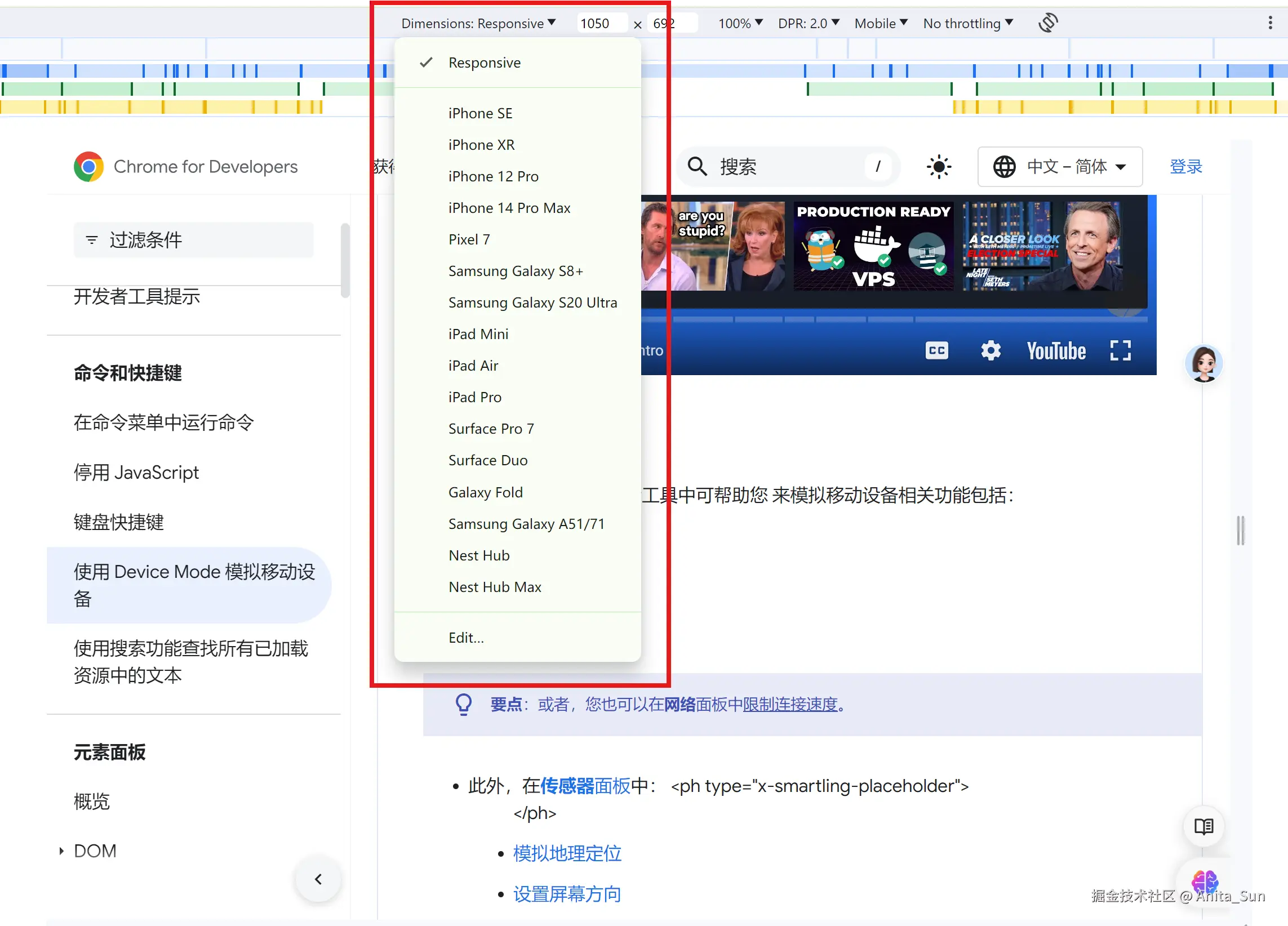Screen dimensions: 1288x926
Task: Open the 中文 – 简体 language selector
Action: pyautogui.click(x=1059, y=166)
